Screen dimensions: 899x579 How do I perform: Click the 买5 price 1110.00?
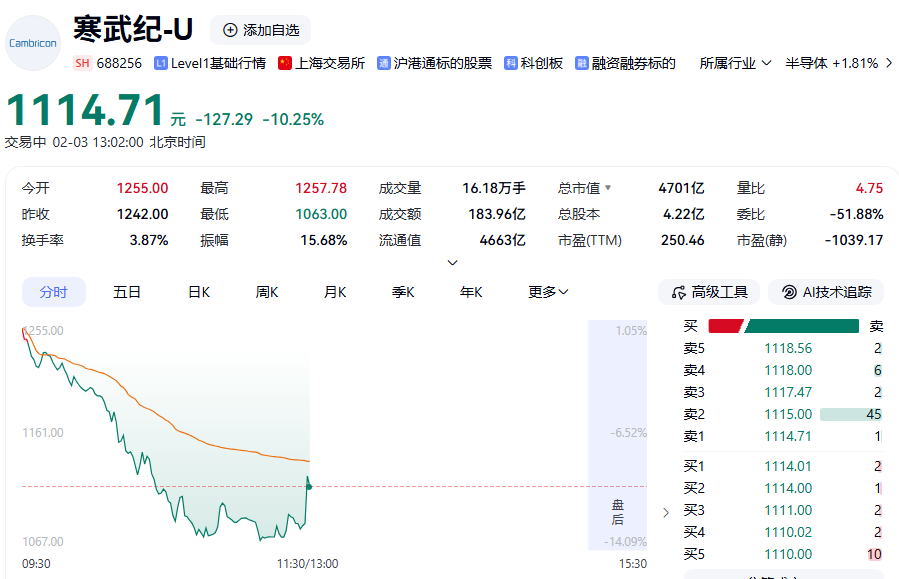coord(788,554)
